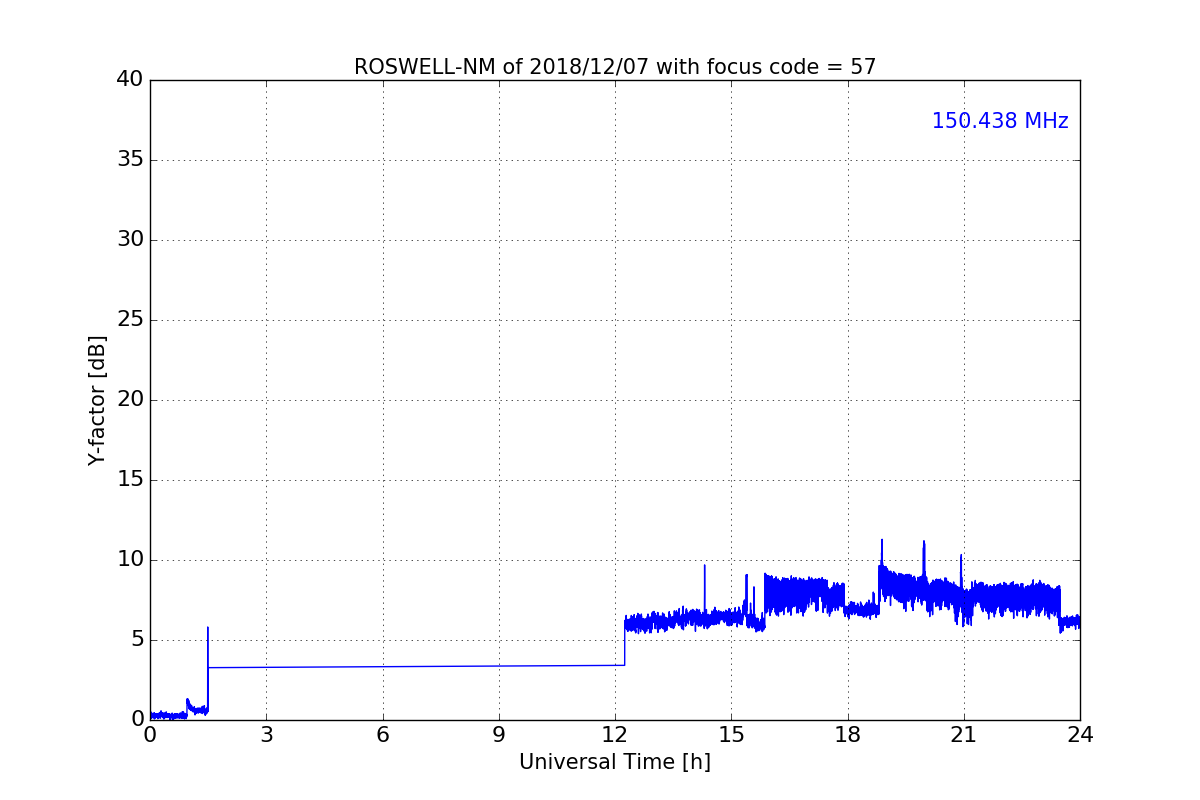The width and height of the screenshot is (1200, 800).
Task: Click the x-axis tick label "9"
Action: coord(499,735)
